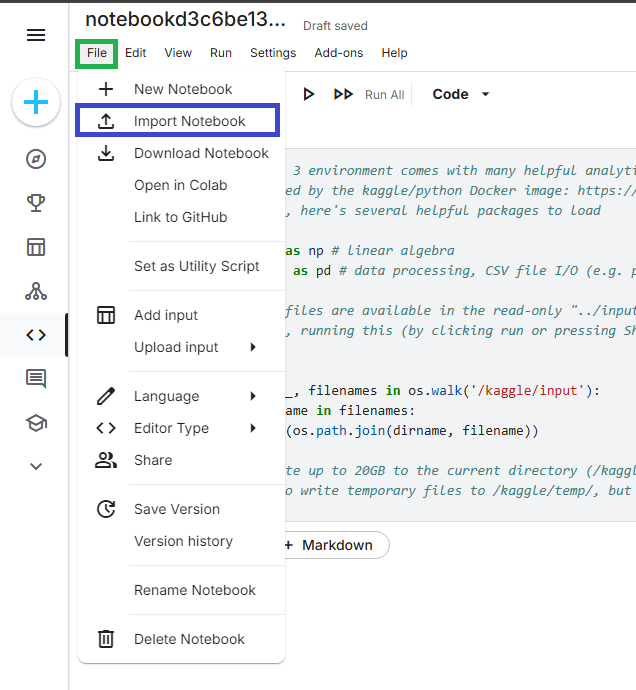Click the brackets icon beside Editor Type
The width and height of the screenshot is (636, 690).
click(106, 428)
